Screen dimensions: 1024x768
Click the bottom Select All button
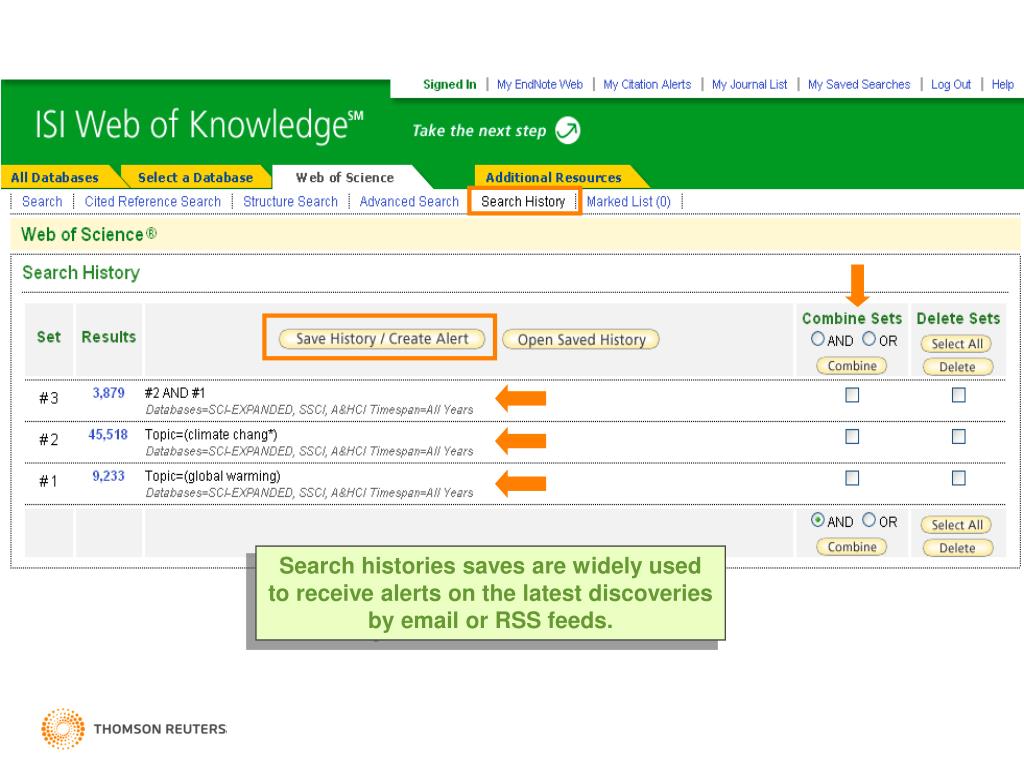coord(957,524)
